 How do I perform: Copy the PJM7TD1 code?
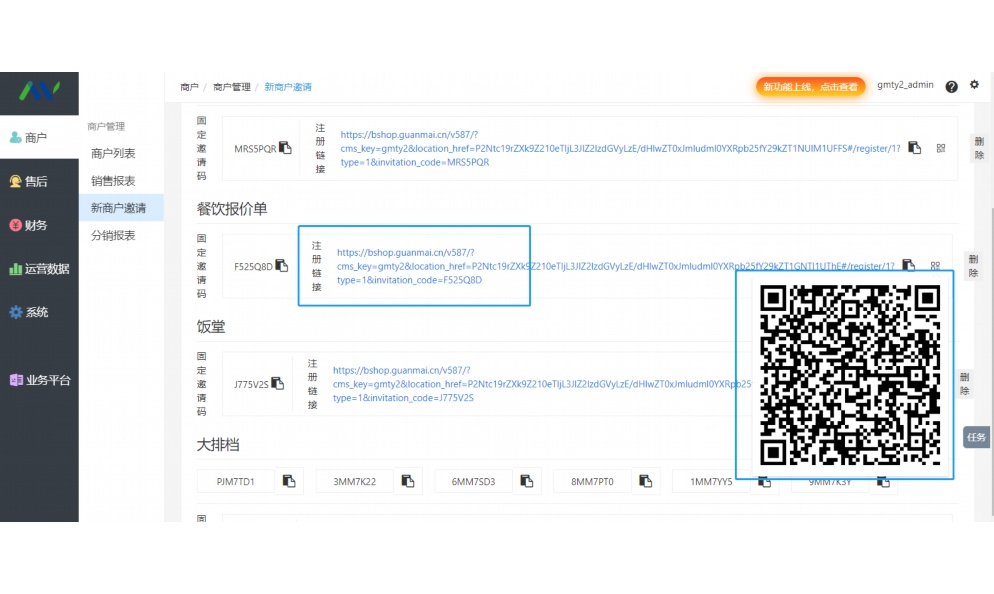coord(289,481)
